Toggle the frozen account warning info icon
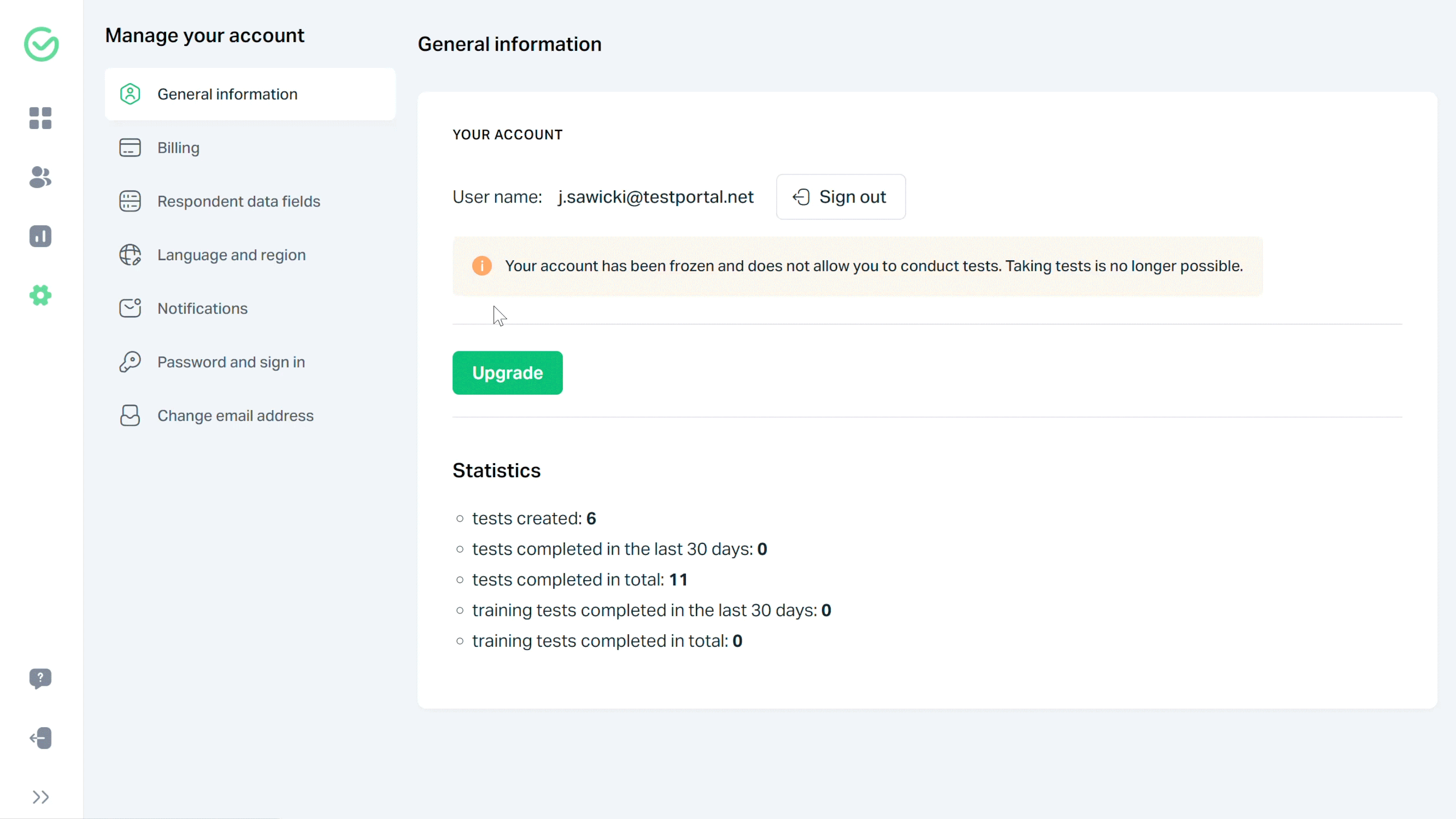1456x819 pixels. coord(482,266)
